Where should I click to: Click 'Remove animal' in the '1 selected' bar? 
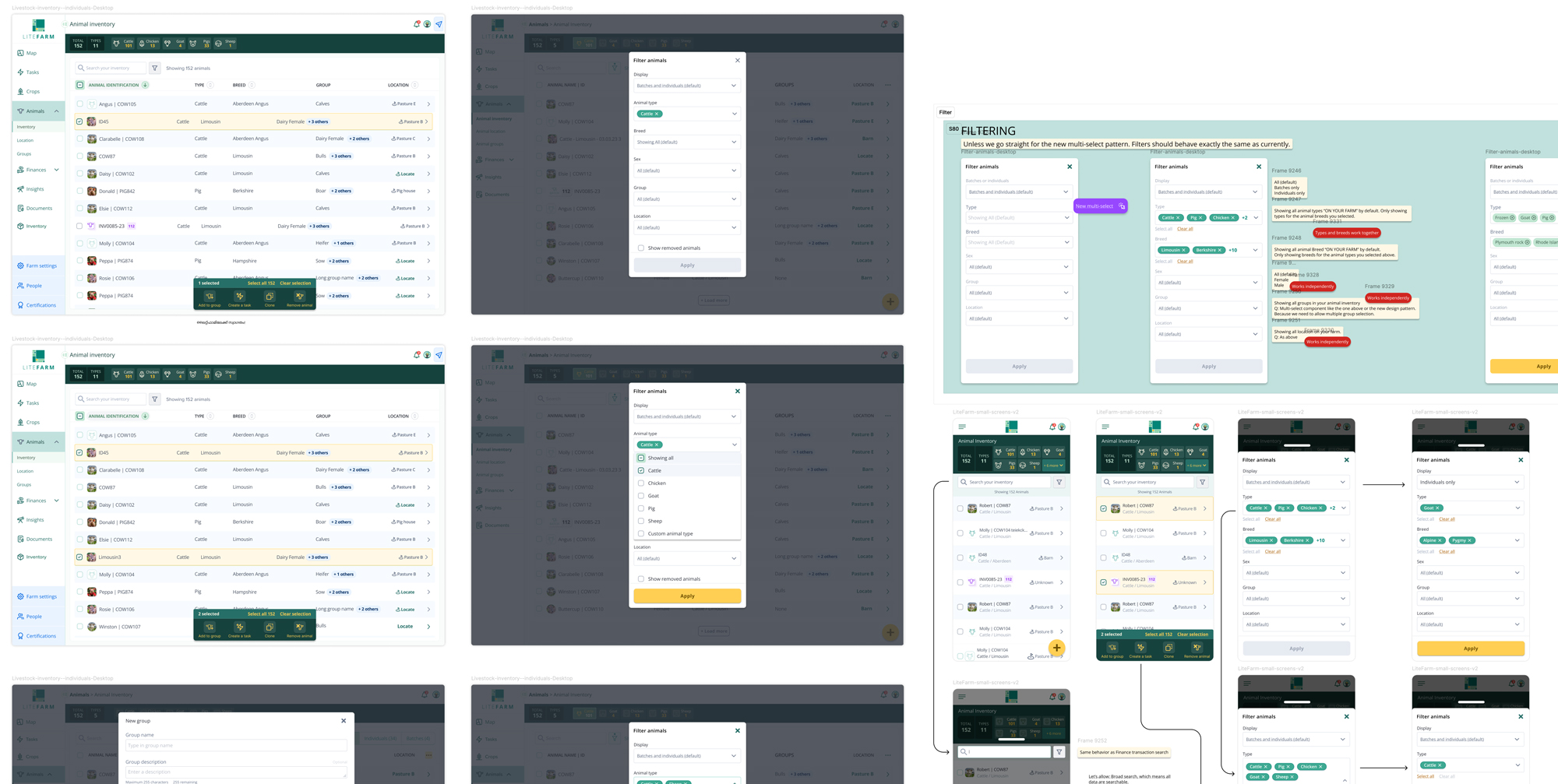(x=299, y=299)
